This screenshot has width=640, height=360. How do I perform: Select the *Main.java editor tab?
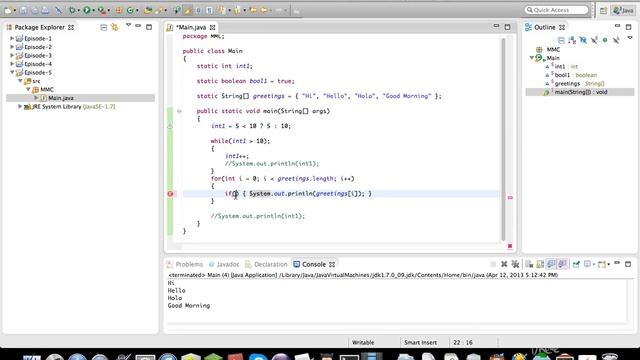[191, 27]
